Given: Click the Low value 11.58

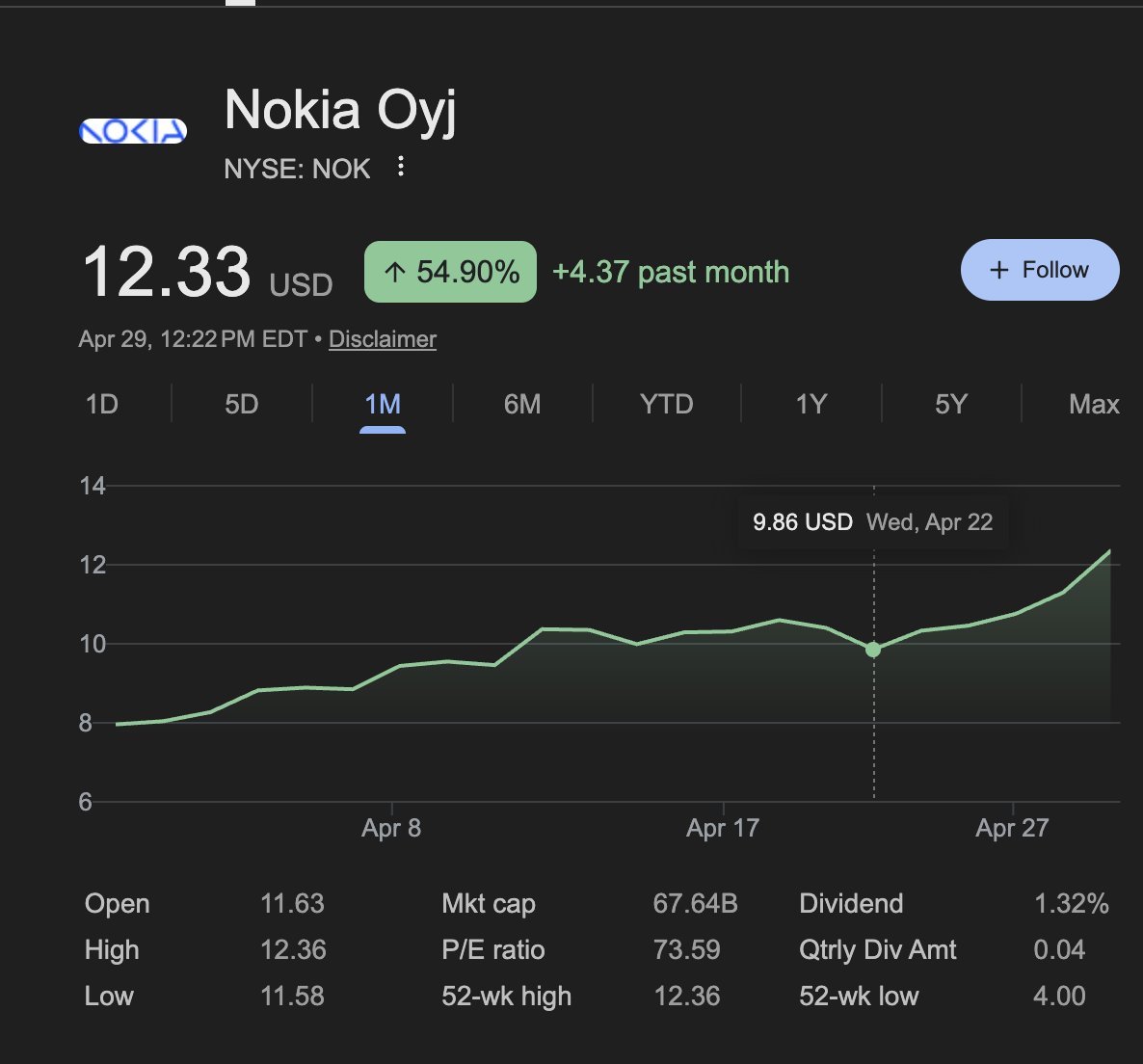Looking at the screenshot, I should 292,997.
